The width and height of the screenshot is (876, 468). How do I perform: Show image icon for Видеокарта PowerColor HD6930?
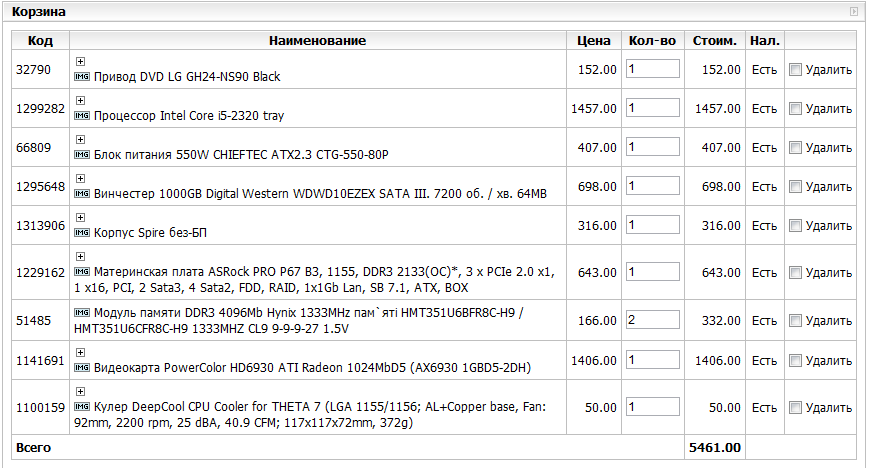pyautogui.click(x=83, y=368)
